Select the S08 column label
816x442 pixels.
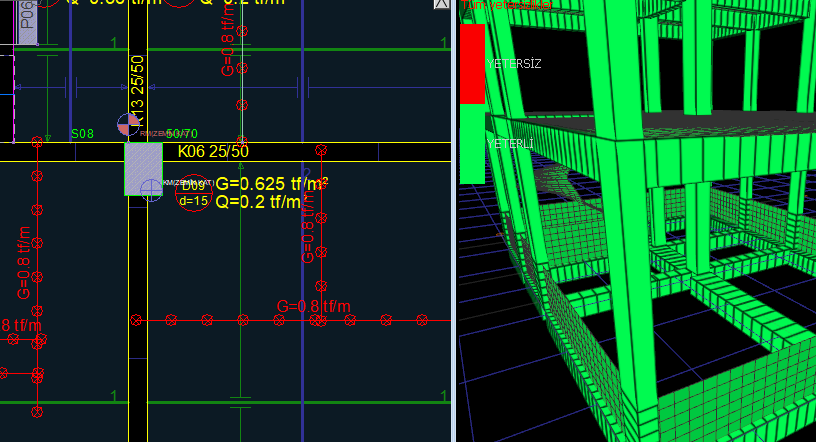coord(82,133)
